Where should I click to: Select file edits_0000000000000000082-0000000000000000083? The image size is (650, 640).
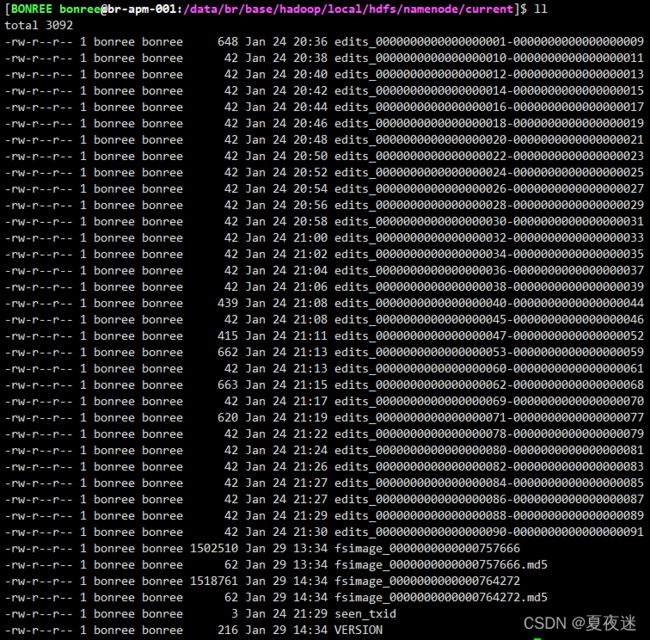(x=489, y=467)
